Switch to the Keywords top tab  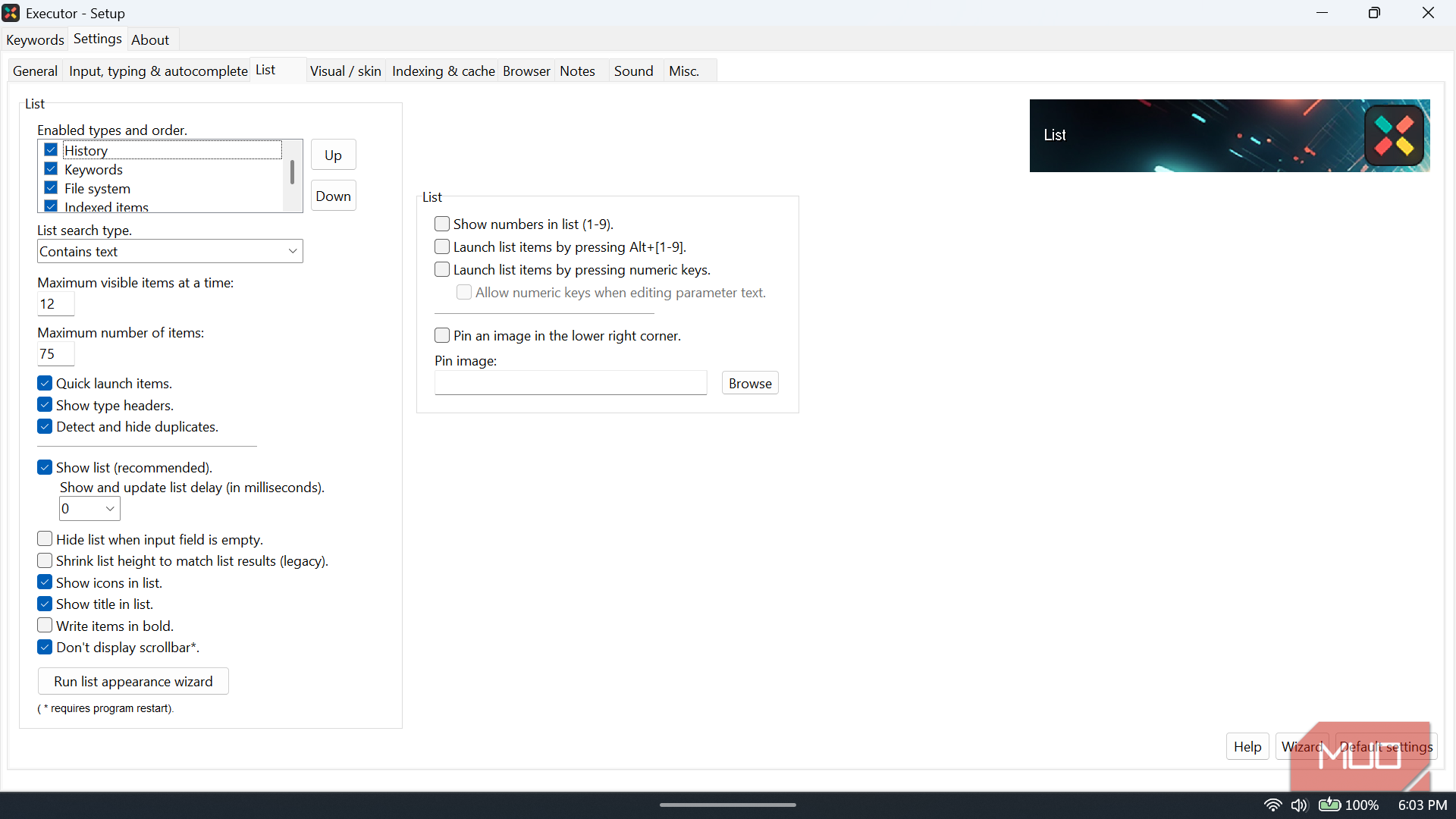click(35, 40)
